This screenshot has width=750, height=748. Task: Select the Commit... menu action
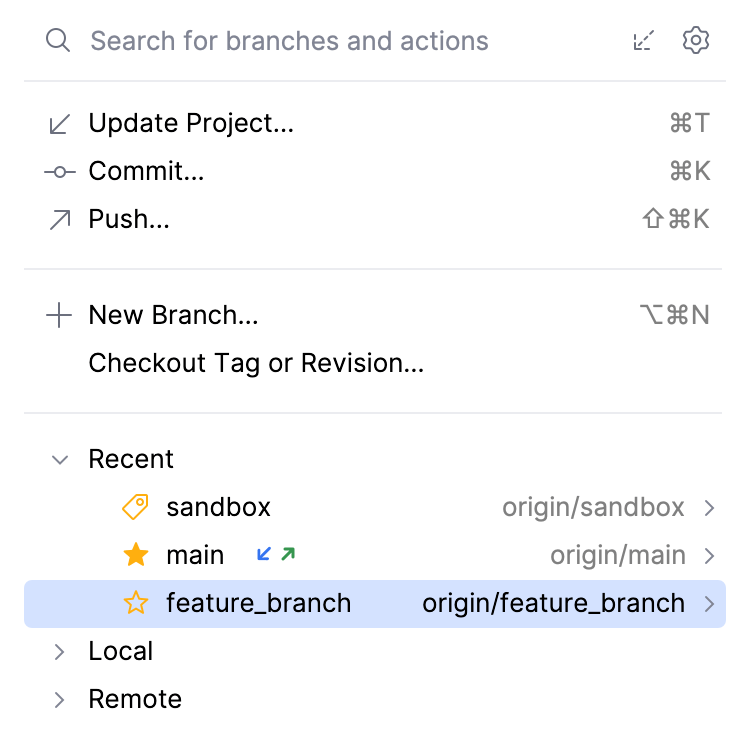(x=146, y=171)
